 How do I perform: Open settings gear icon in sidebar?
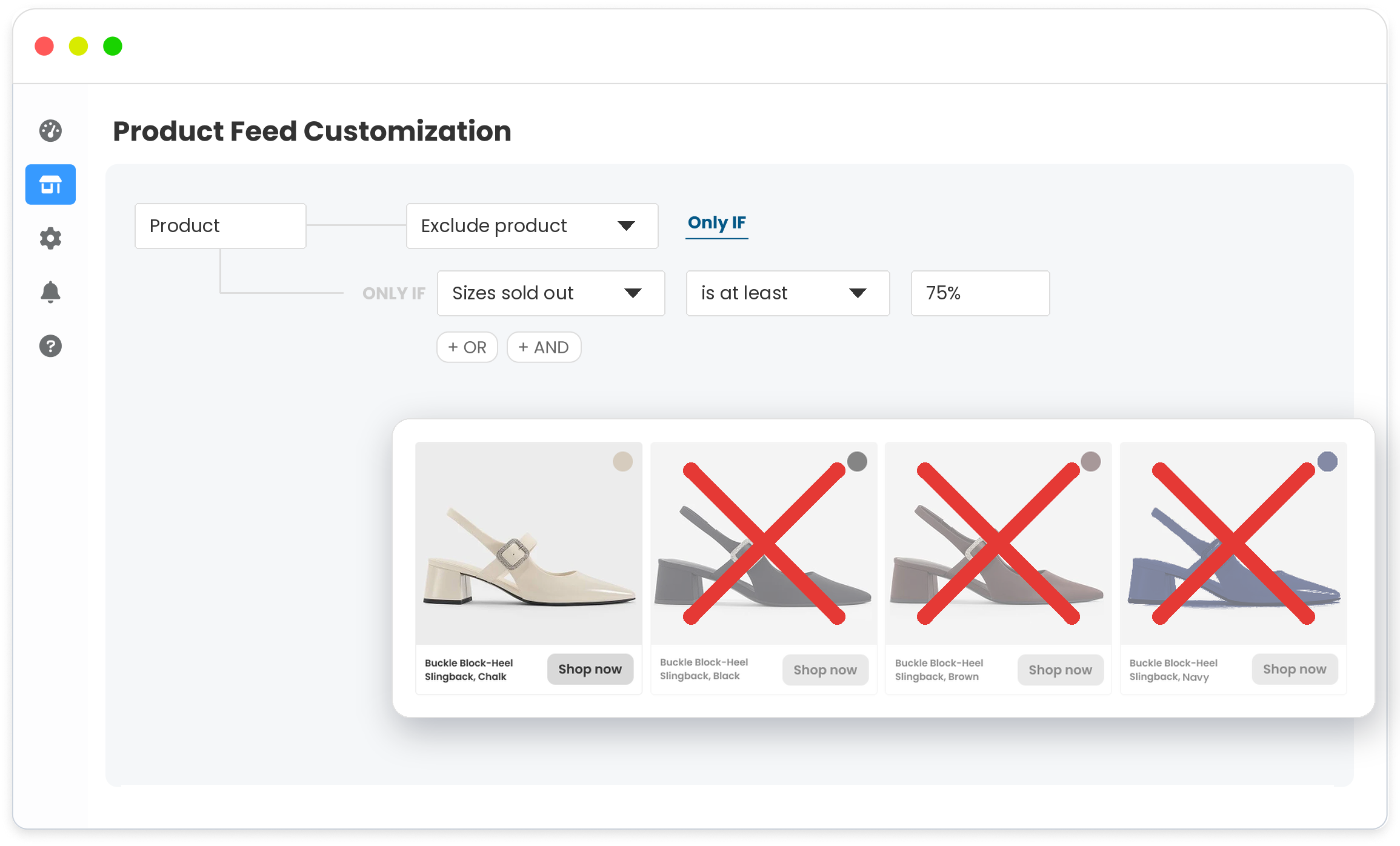pos(50,238)
